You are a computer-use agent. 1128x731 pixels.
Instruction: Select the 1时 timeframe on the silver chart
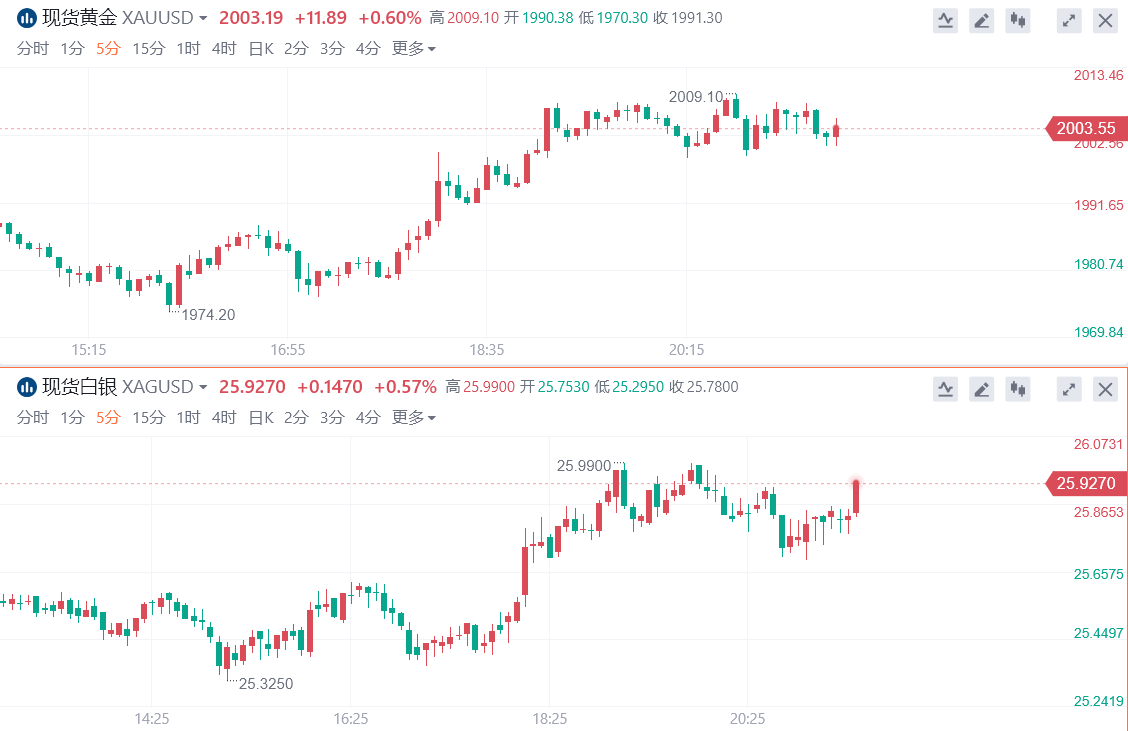click(x=188, y=417)
